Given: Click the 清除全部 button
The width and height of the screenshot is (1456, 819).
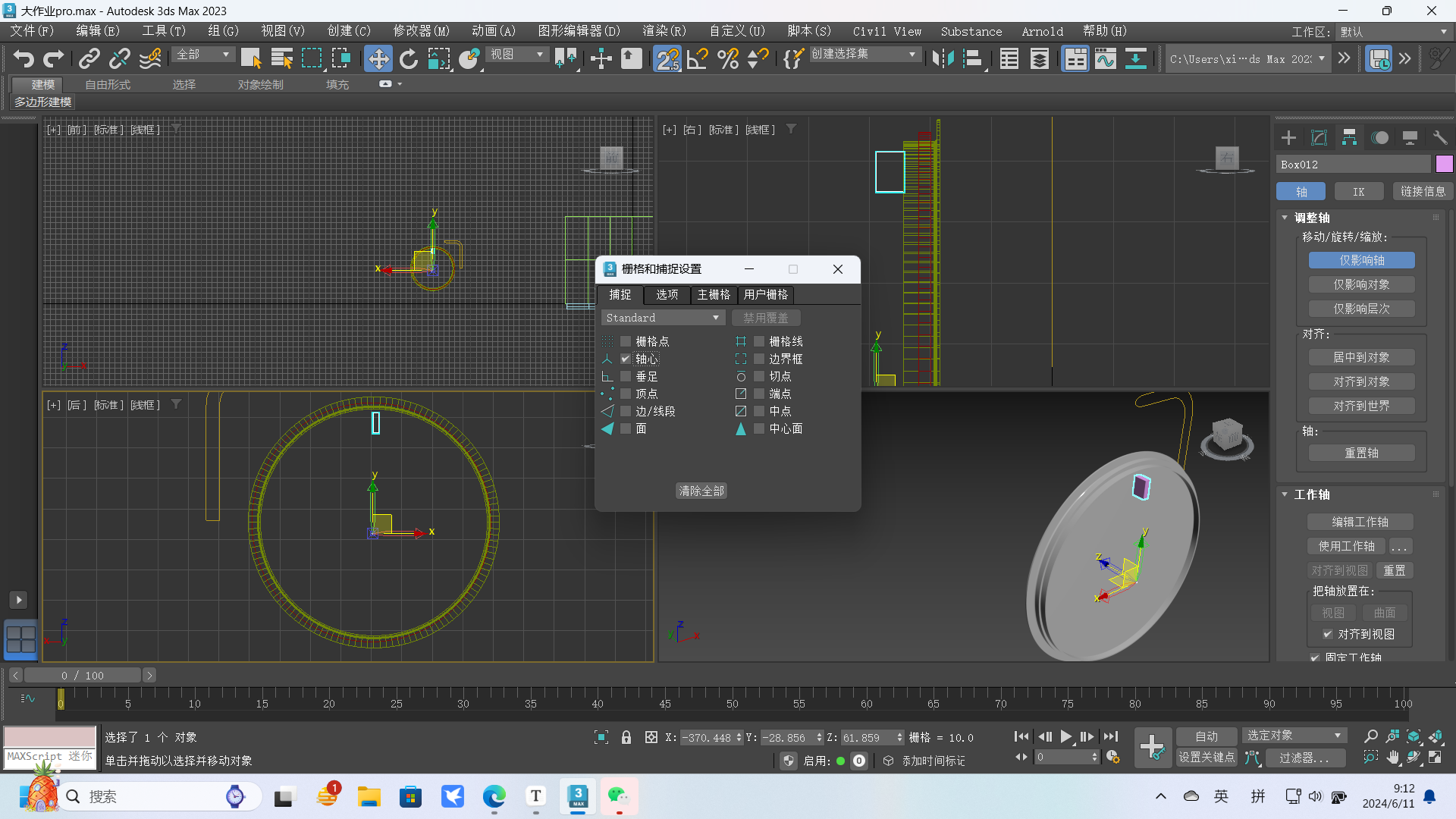Looking at the screenshot, I should coord(701,491).
